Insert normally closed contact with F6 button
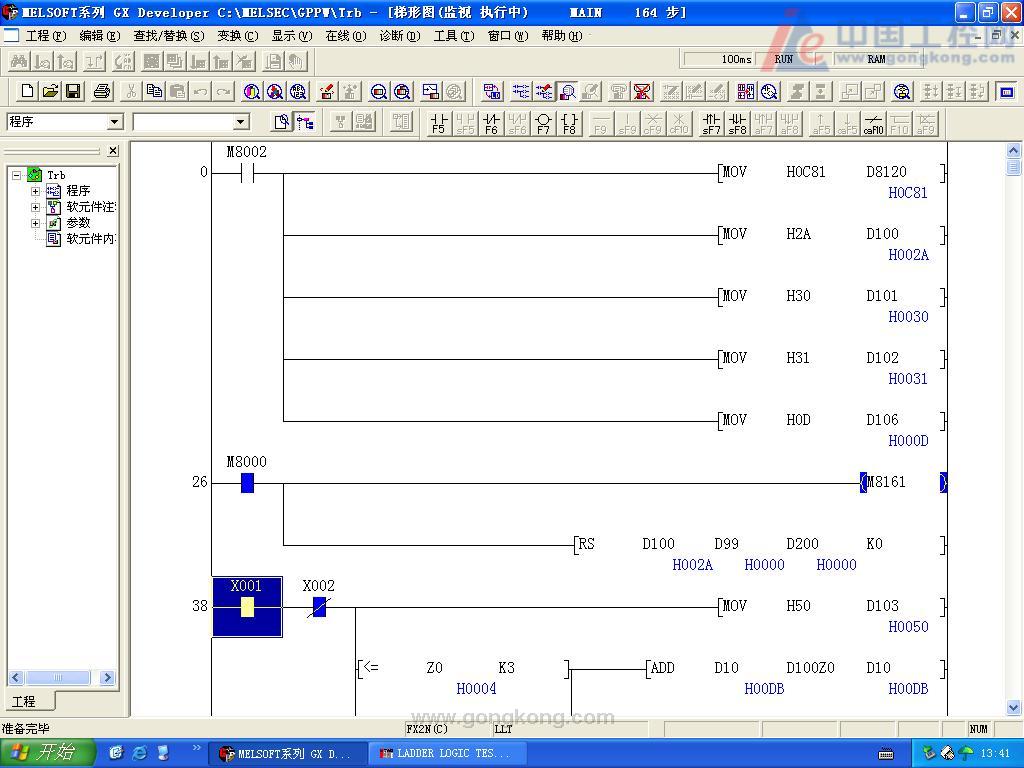The image size is (1024, 768). 490,123
